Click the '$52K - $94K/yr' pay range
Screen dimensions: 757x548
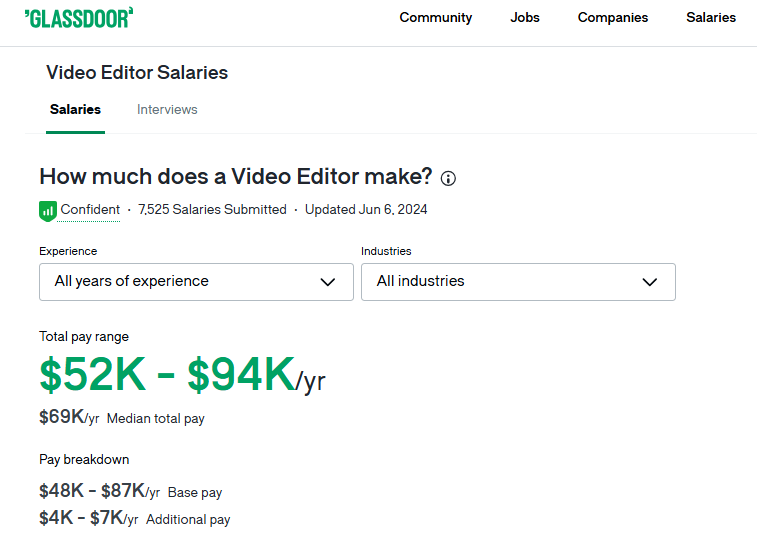point(182,374)
